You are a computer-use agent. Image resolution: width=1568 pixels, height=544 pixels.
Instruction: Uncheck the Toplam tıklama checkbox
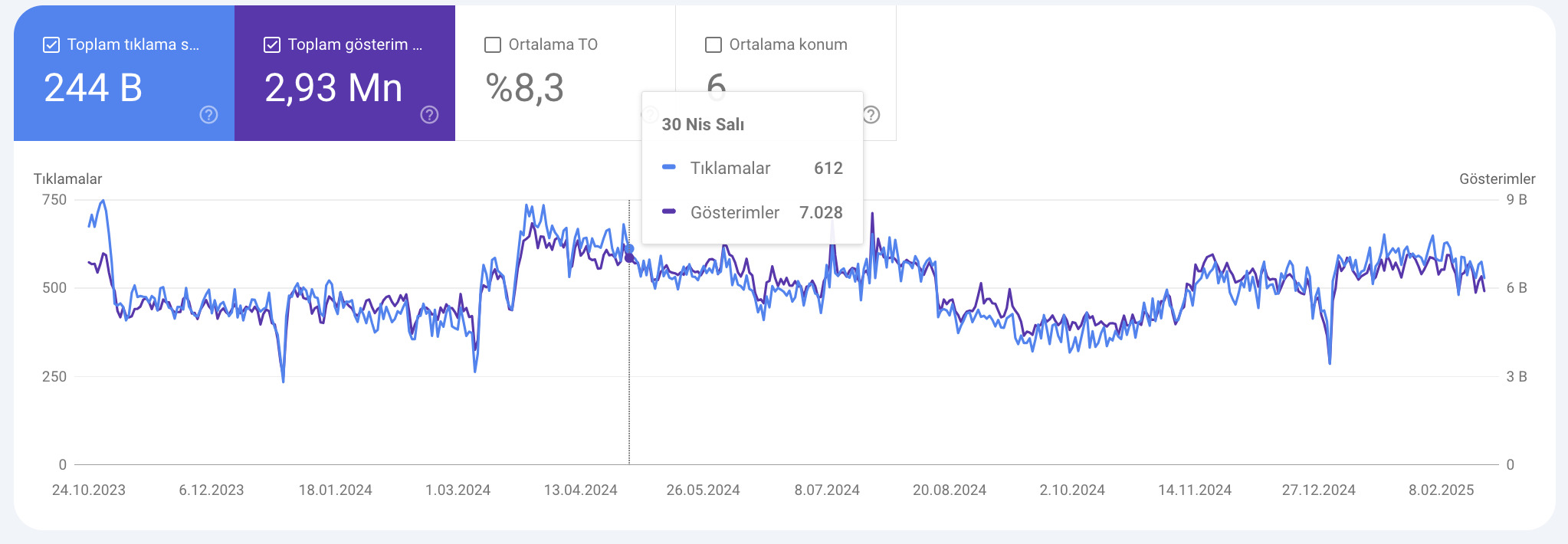(51, 45)
